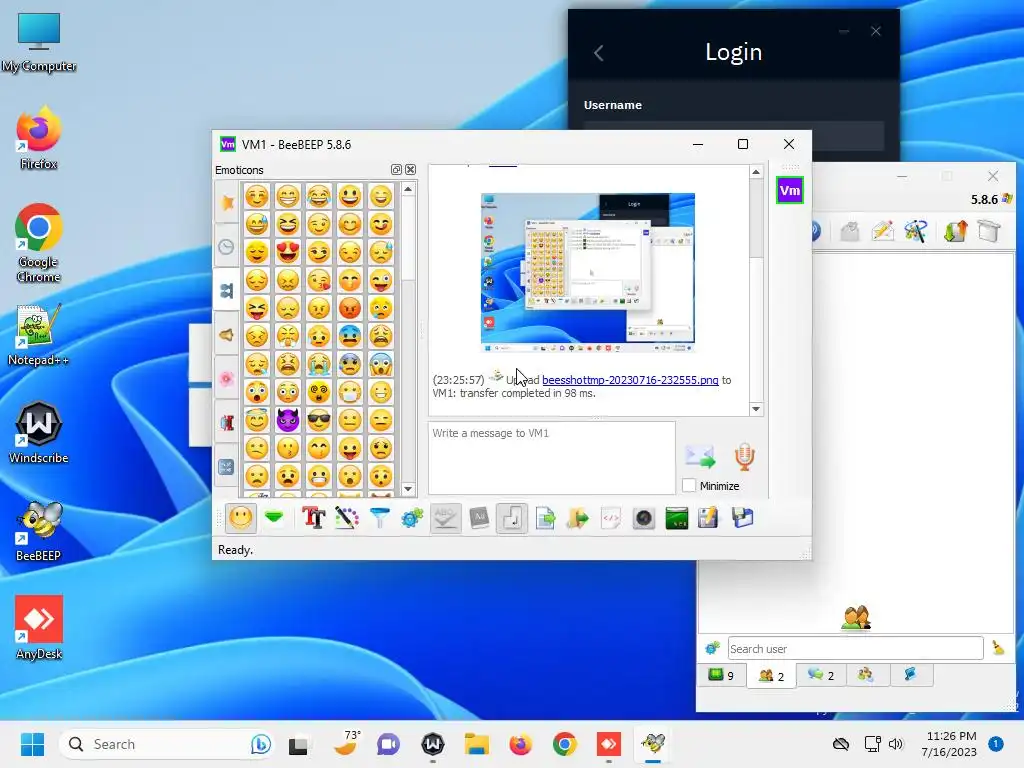Toggle the emoticons smiley button in chat toolbar

click(240, 519)
